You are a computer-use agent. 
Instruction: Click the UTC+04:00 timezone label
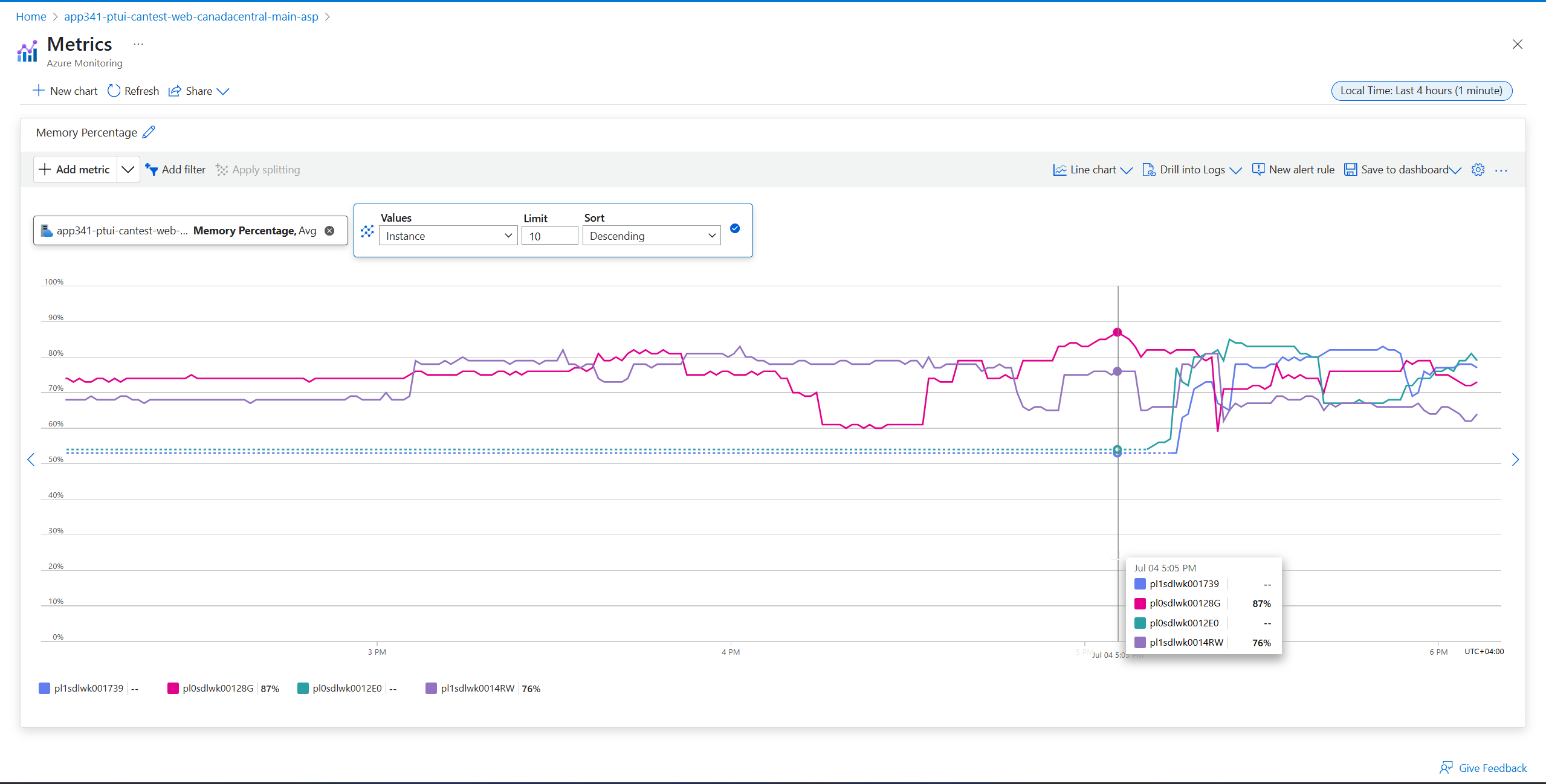(x=1484, y=651)
